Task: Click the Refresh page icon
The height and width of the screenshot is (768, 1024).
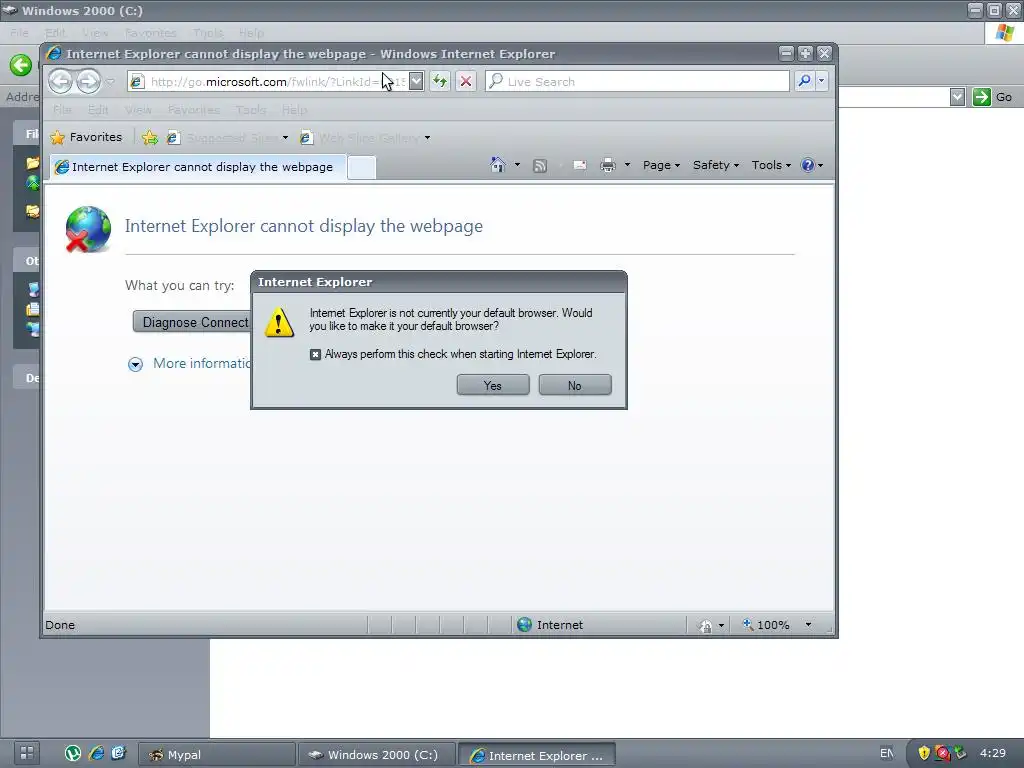Action: [440, 82]
